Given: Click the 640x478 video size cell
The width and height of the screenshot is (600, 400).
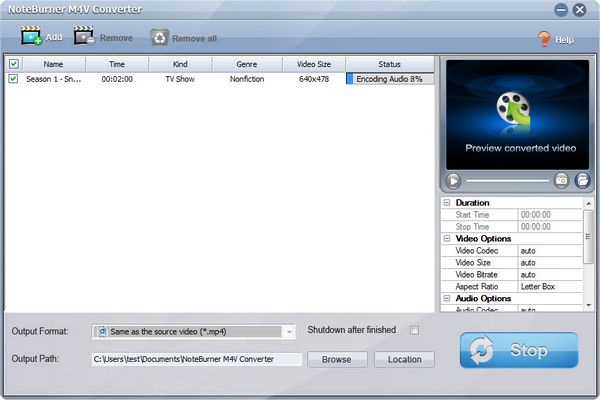Looking at the screenshot, I should (314, 79).
